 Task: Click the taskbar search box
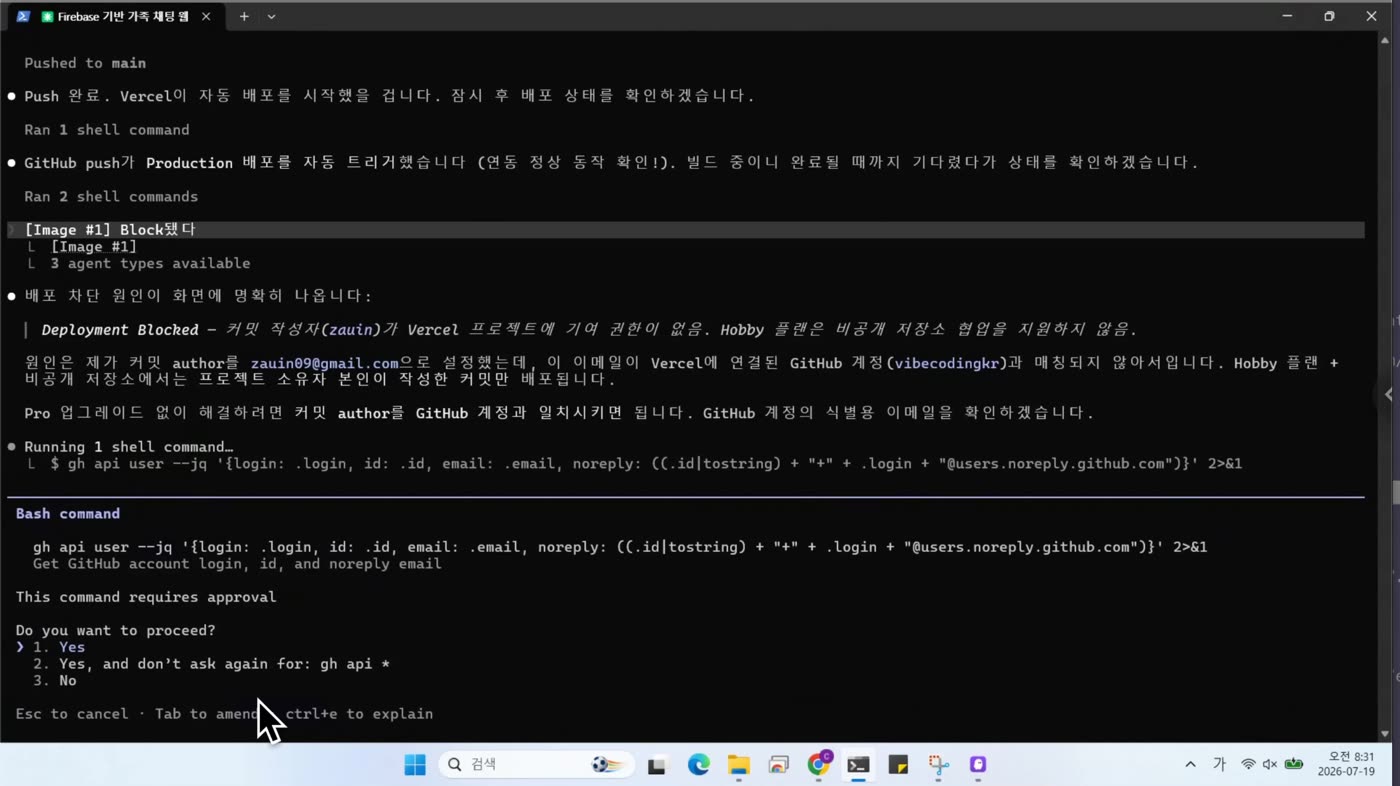pos(536,765)
